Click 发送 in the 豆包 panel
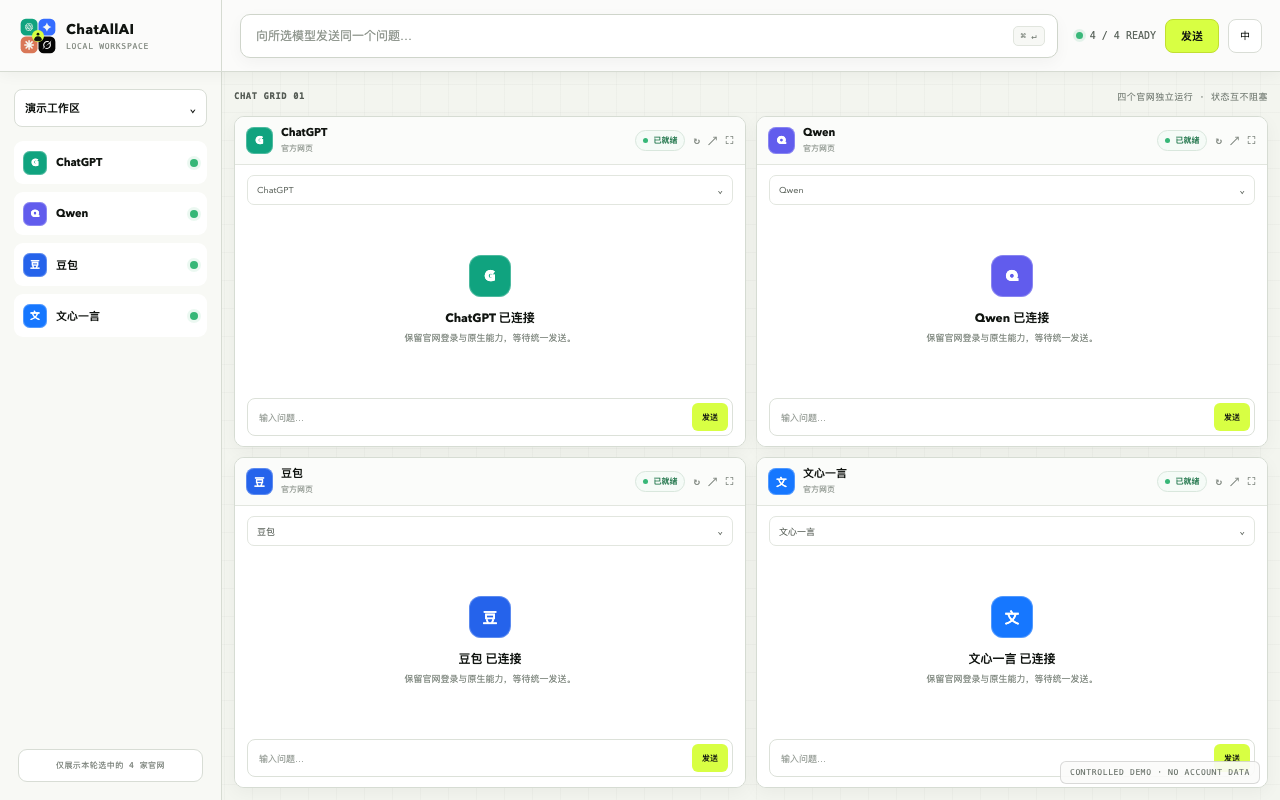 [x=710, y=758]
